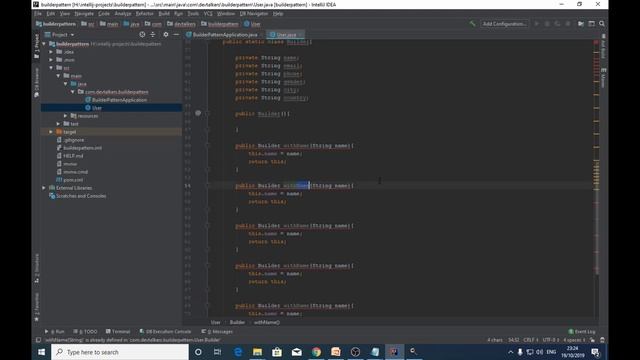Open the Maven right side tab
Viewport: 640px width, 360px height.
603,78
